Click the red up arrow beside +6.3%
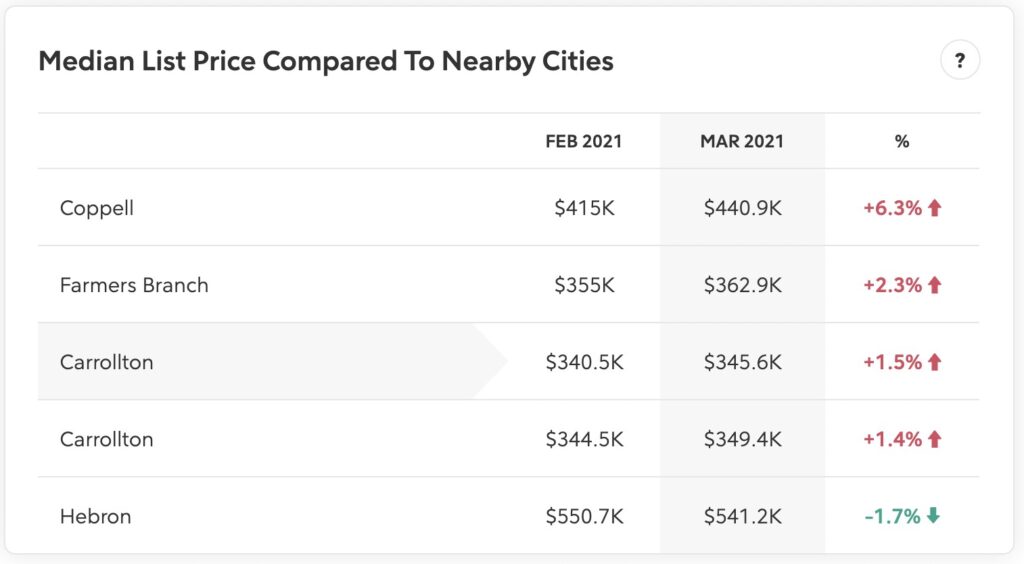This screenshot has width=1024, height=564. click(935, 208)
